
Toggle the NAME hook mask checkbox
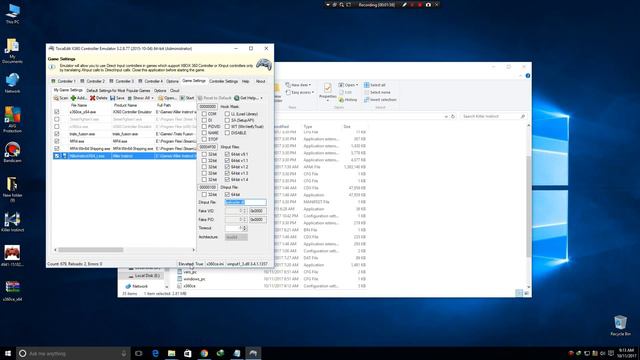click(x=204, y=133)
